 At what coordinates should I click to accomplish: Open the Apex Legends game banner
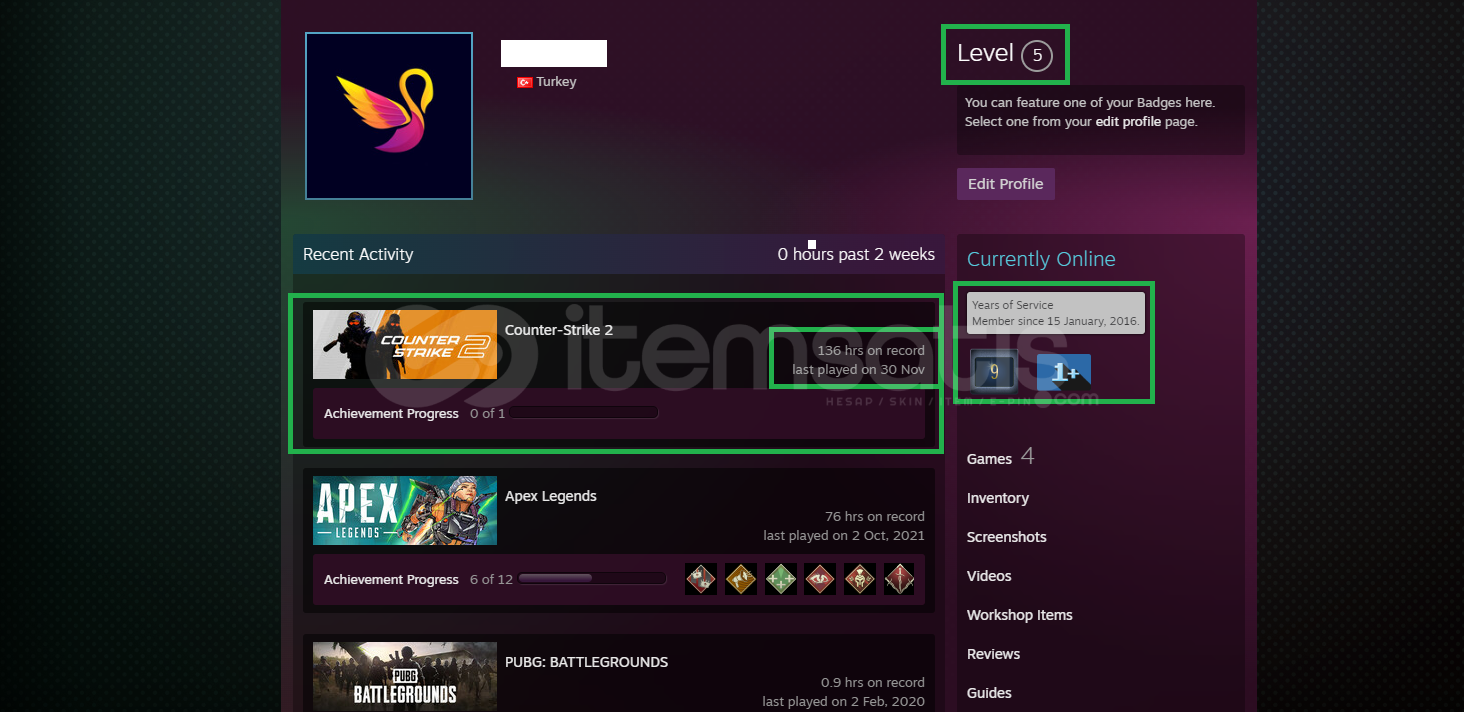(405, 510)
